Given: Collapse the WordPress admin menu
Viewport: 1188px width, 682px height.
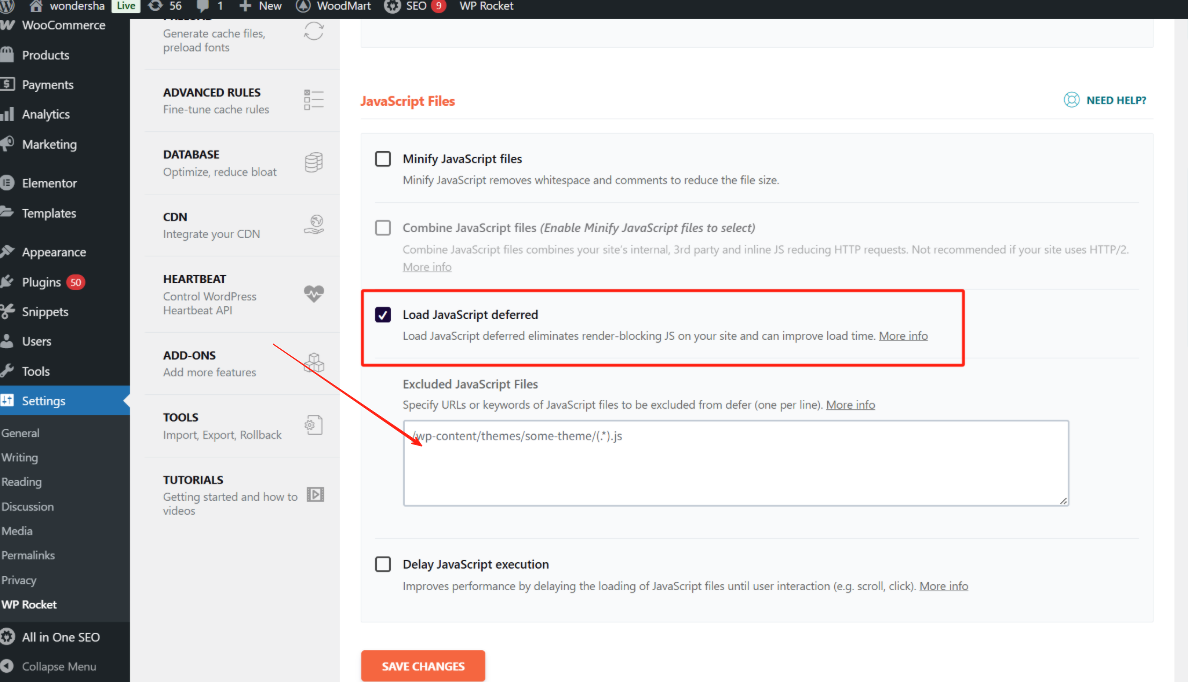Looking at the screenshot, I should [x=58, y=667].
